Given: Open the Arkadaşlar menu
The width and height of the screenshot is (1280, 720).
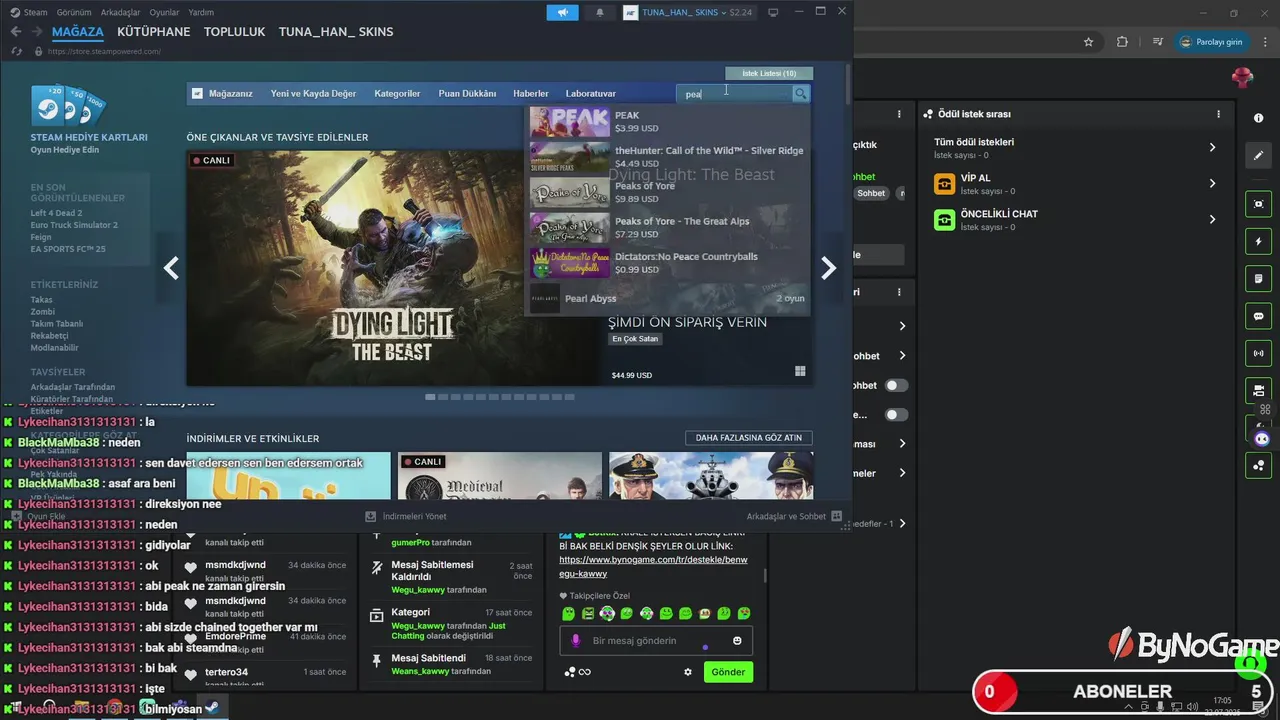Looking at the screenshot, I should point(121,12).
